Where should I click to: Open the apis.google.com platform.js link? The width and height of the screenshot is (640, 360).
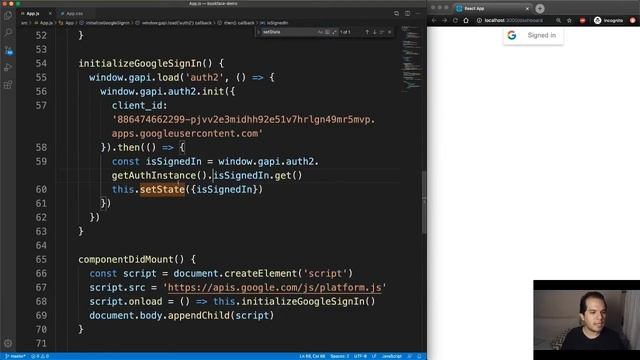[x=274, y=287]
